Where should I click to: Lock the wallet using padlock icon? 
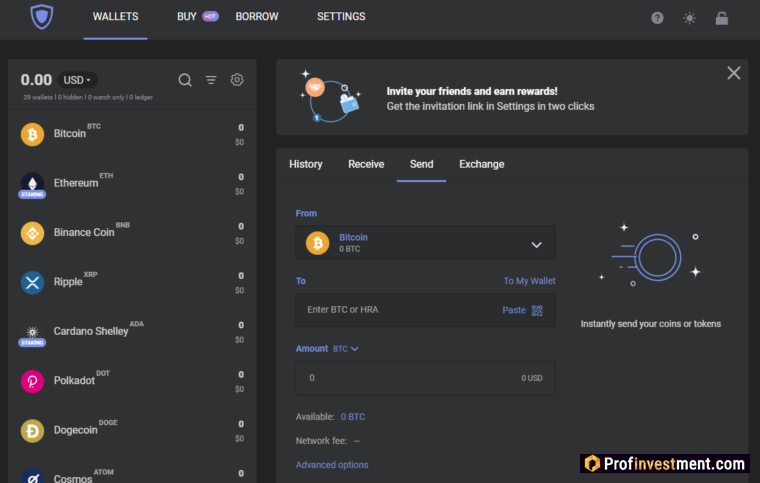(x=721, y=18)
